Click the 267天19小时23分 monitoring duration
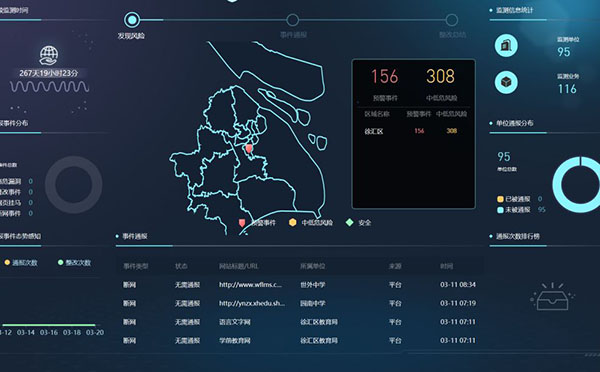 tap(49, 73)
